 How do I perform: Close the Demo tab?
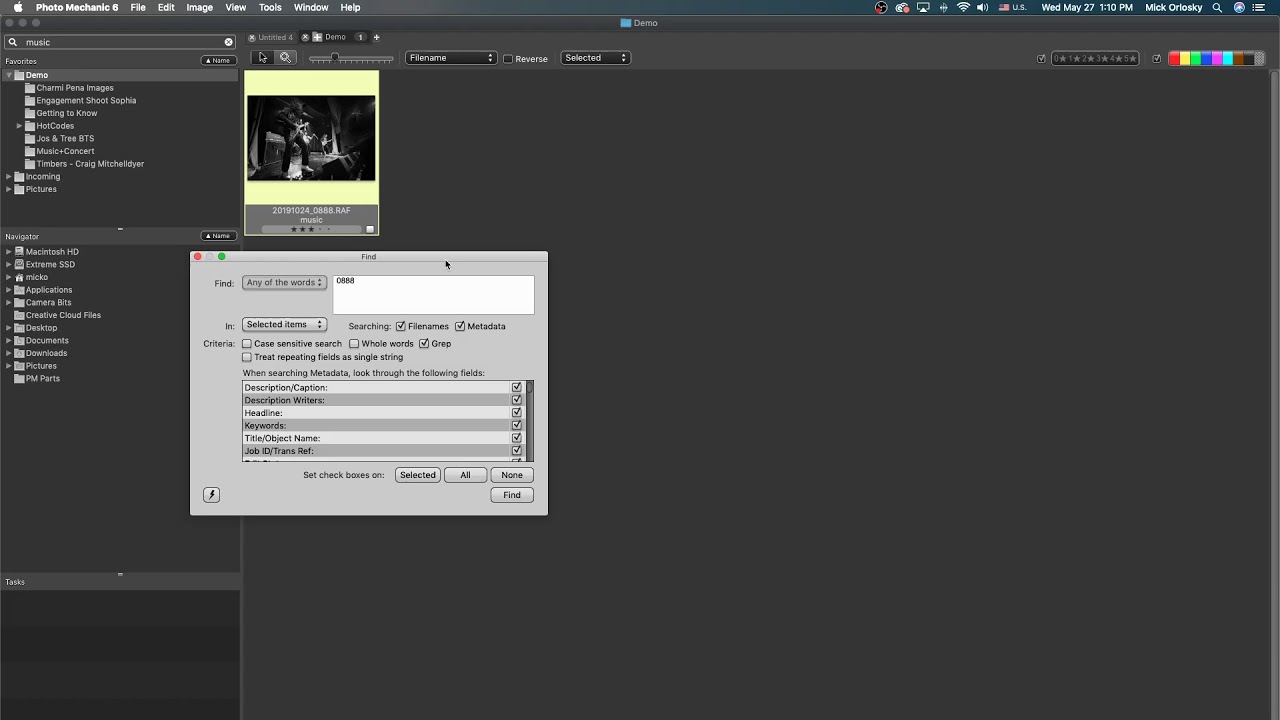coord(305,37)
